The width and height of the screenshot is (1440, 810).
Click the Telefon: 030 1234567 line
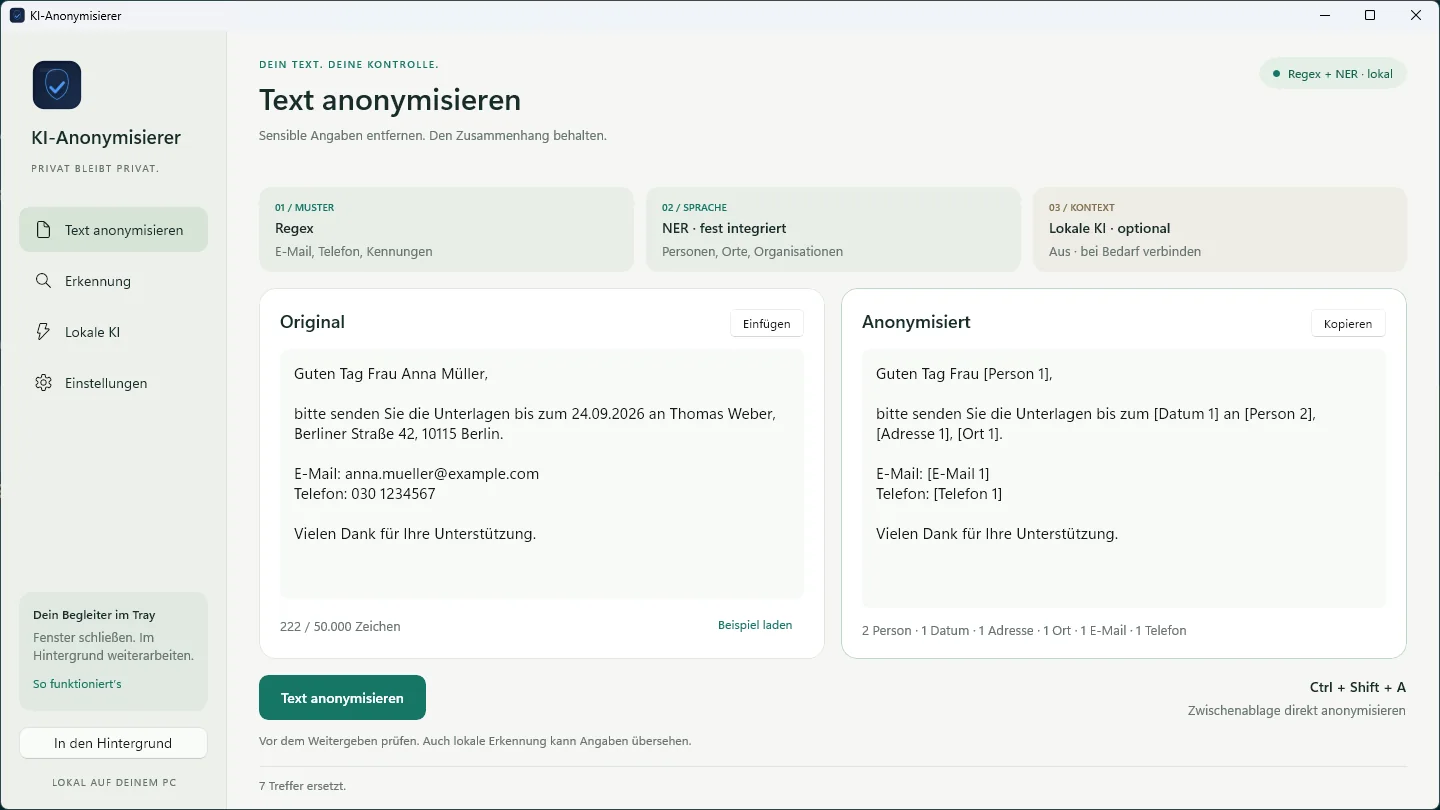[x=365, y=494]
